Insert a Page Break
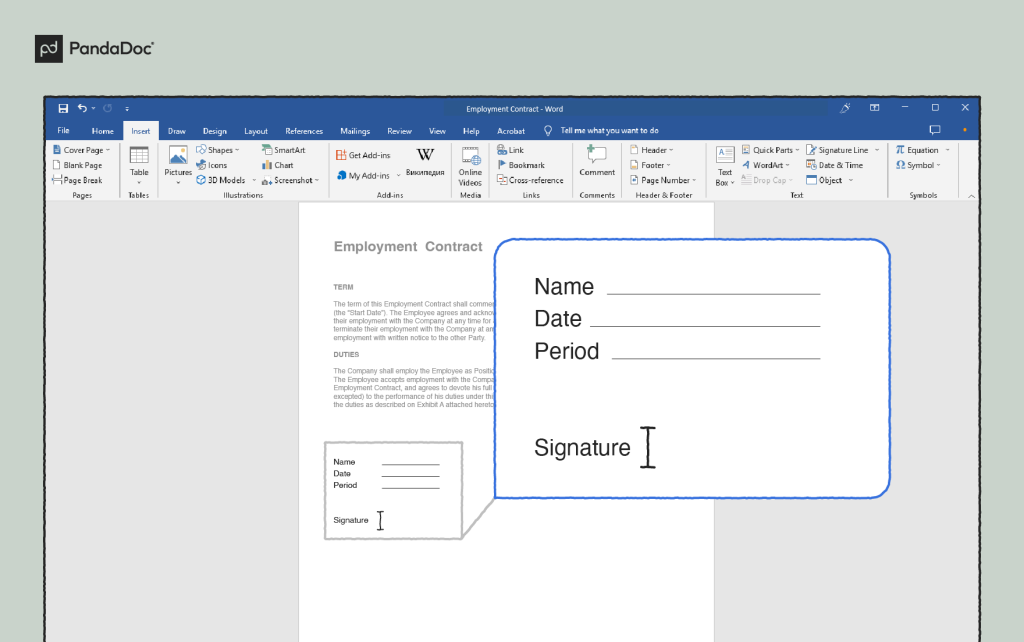The width and height of the screenshot is (1024, 642). click(x=77, y=180)
